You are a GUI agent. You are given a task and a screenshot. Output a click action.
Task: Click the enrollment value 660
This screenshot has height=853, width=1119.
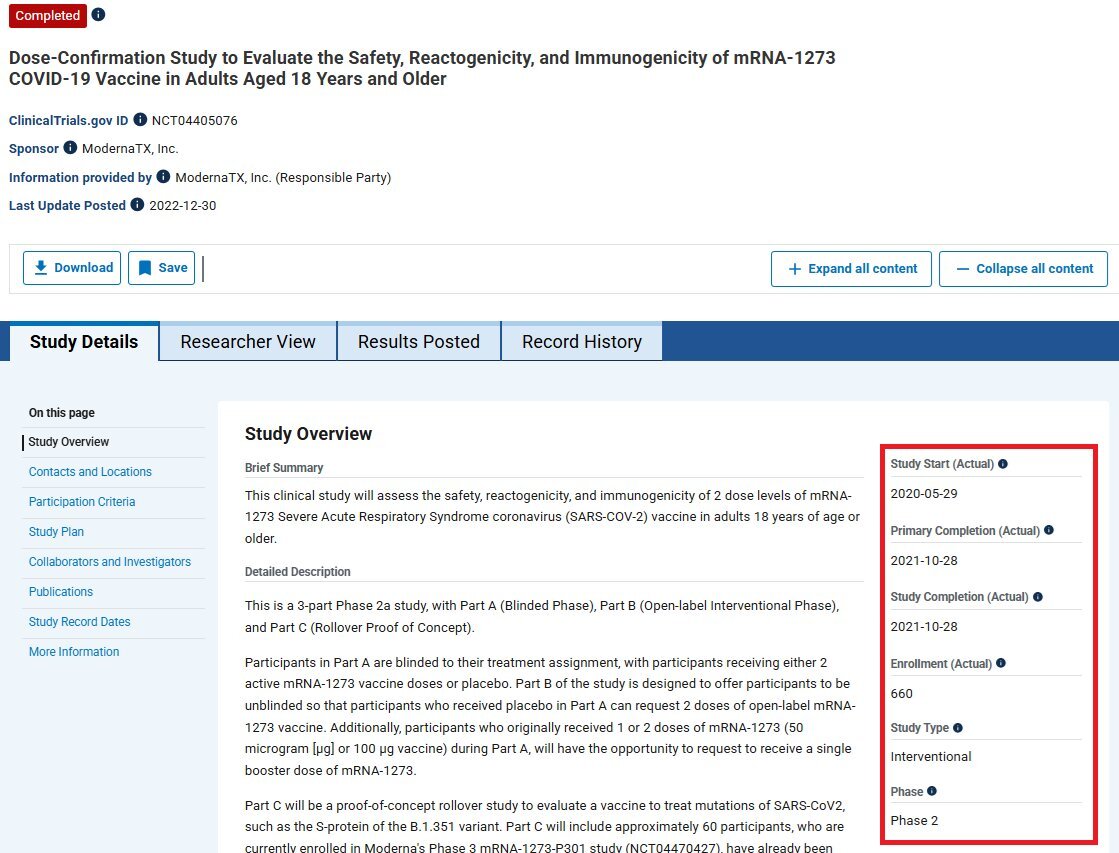901,693
